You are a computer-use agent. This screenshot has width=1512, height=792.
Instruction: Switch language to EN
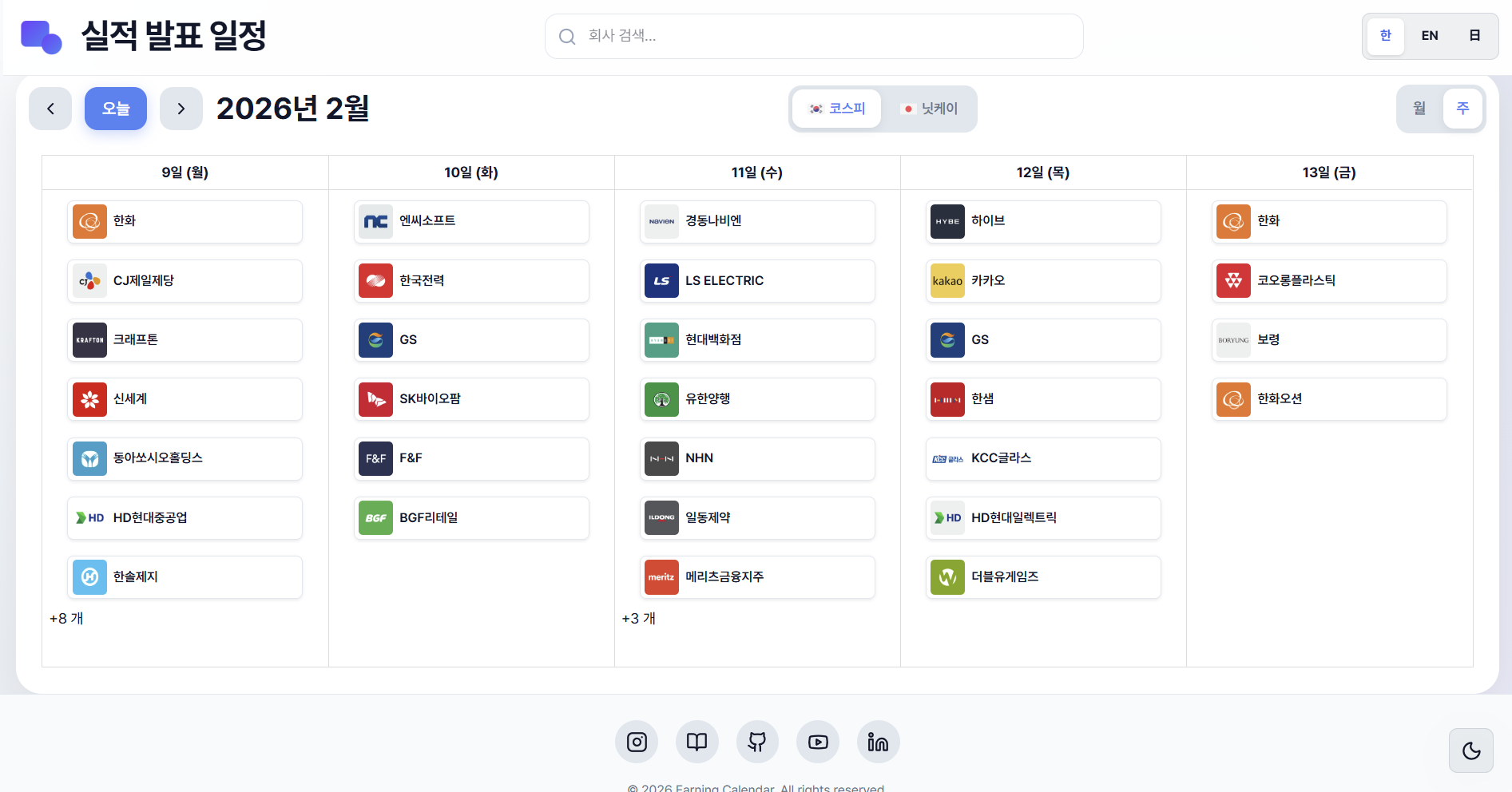pyautogui.click(x=1430, y=36)
